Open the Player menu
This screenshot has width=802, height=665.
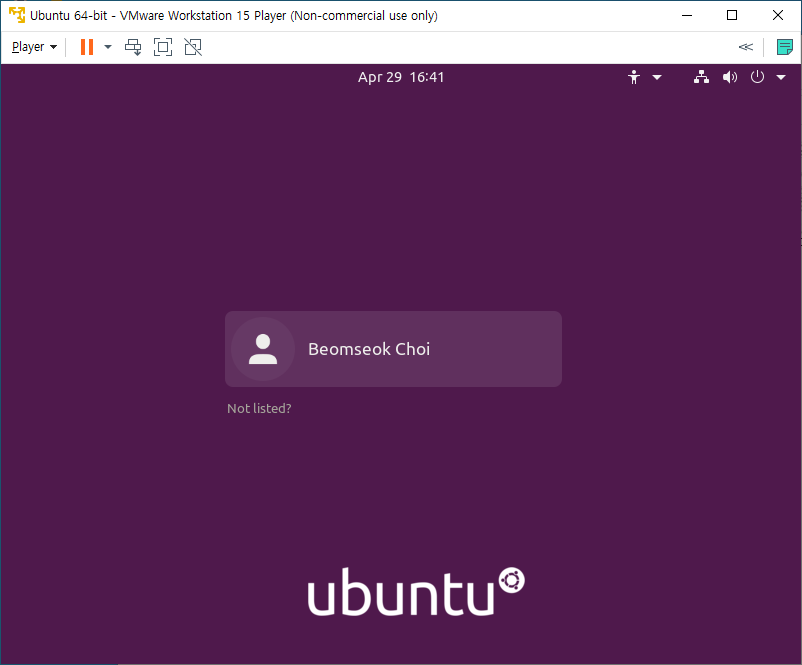point(34,47)
